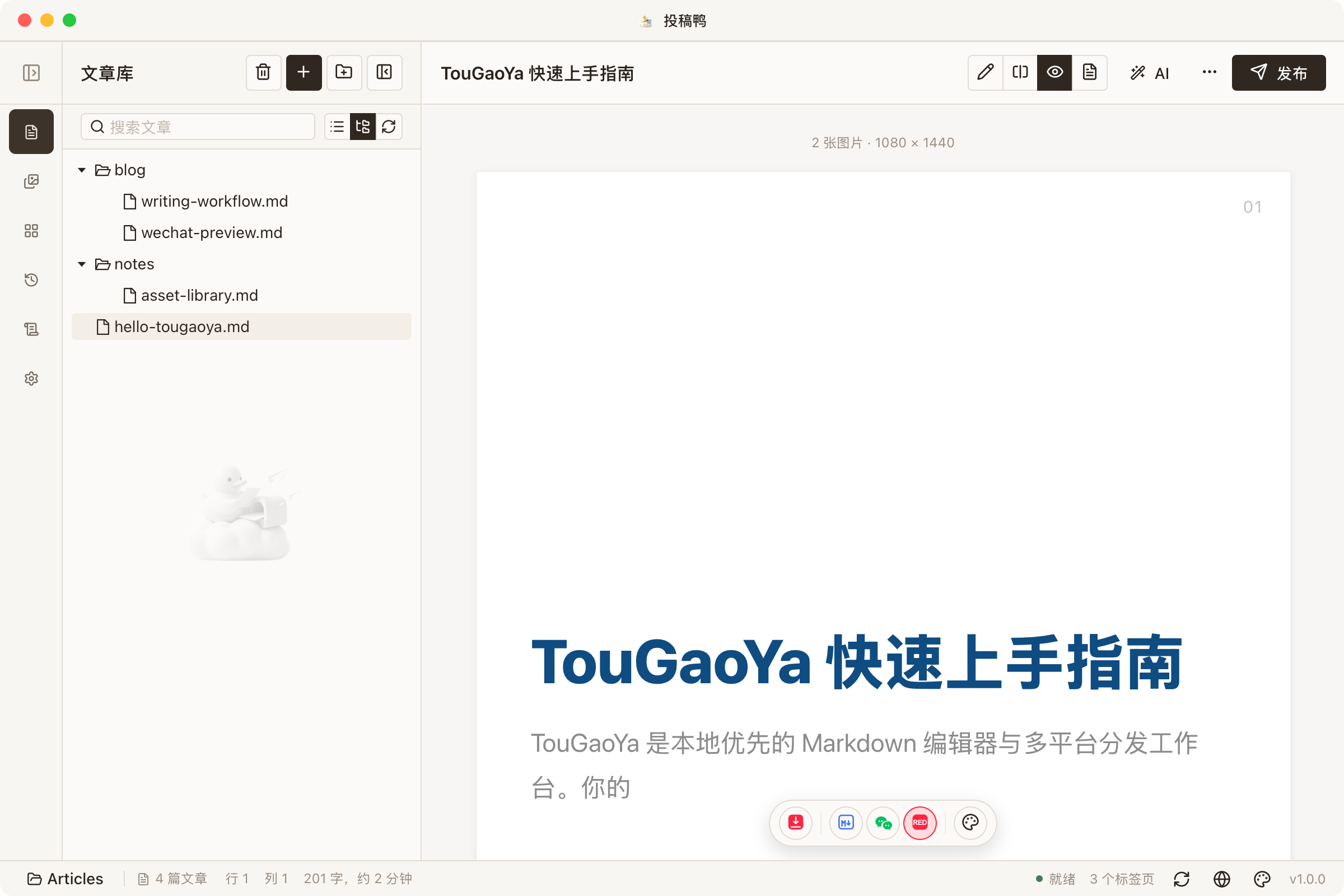Open the history clock sidebar icon
The image size is (1344, 896).
[x=31, y=279]
